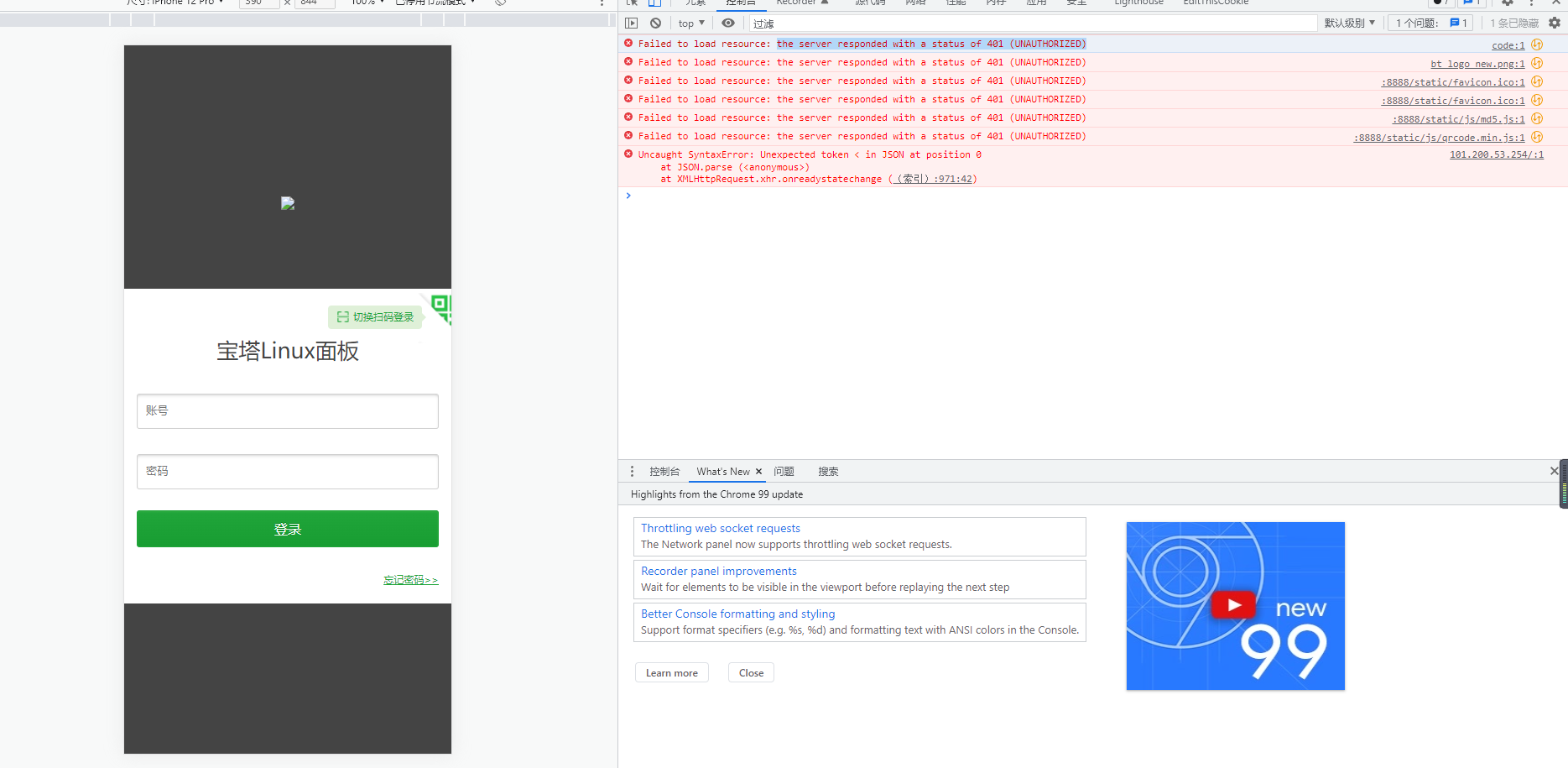
Task: Toggle the console sidebar panel icon
Action: point(632,24)
